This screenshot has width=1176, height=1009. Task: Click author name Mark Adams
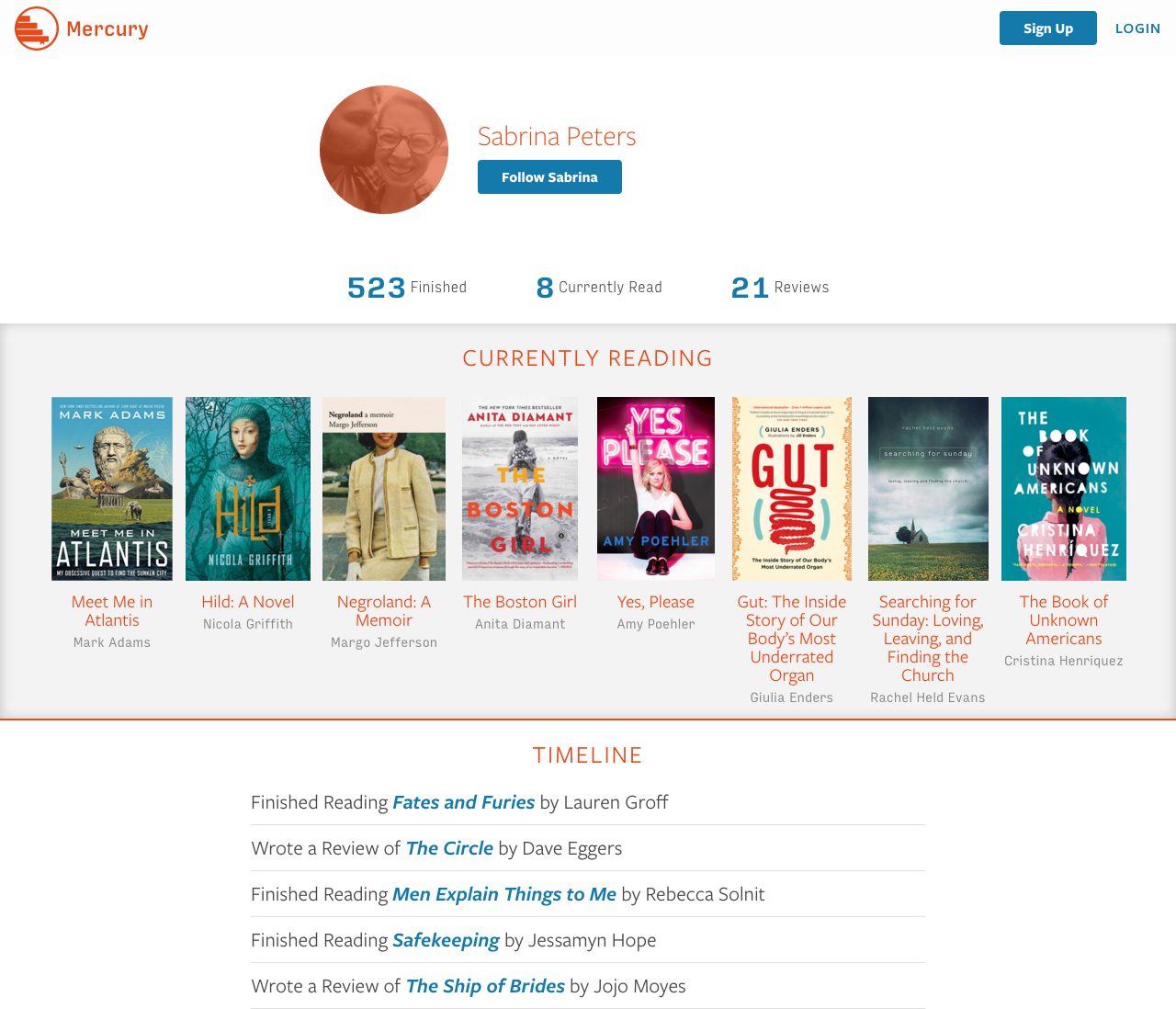(x=112, y=642)
